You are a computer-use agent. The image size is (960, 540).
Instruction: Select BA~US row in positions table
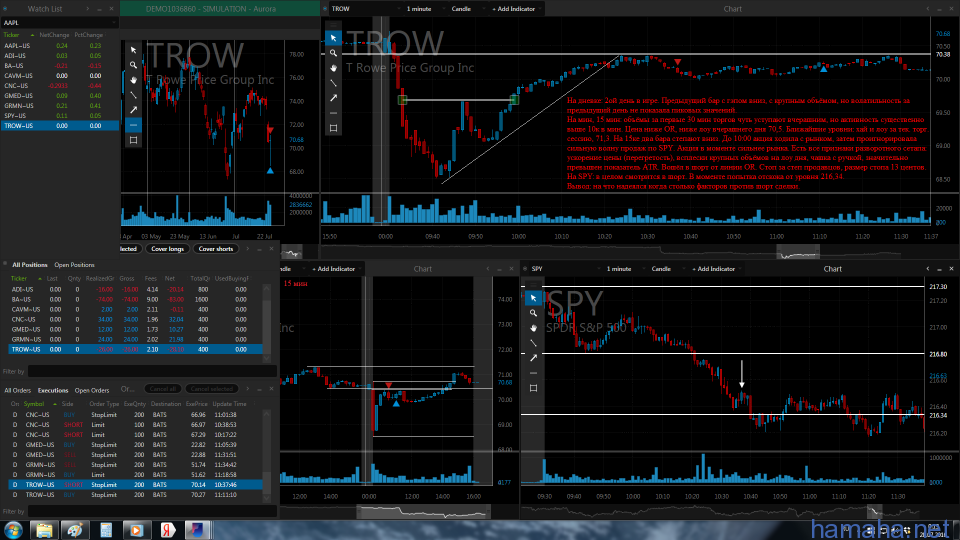(135, 299)
